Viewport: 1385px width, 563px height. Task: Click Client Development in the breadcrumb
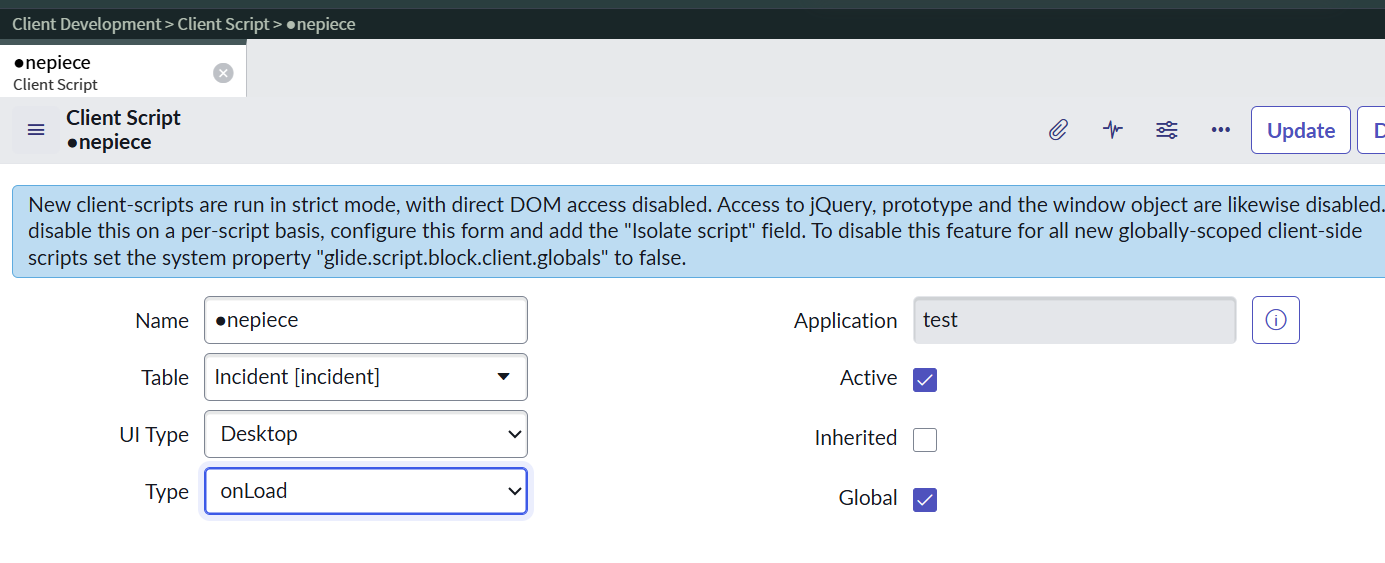pos(86,24)
